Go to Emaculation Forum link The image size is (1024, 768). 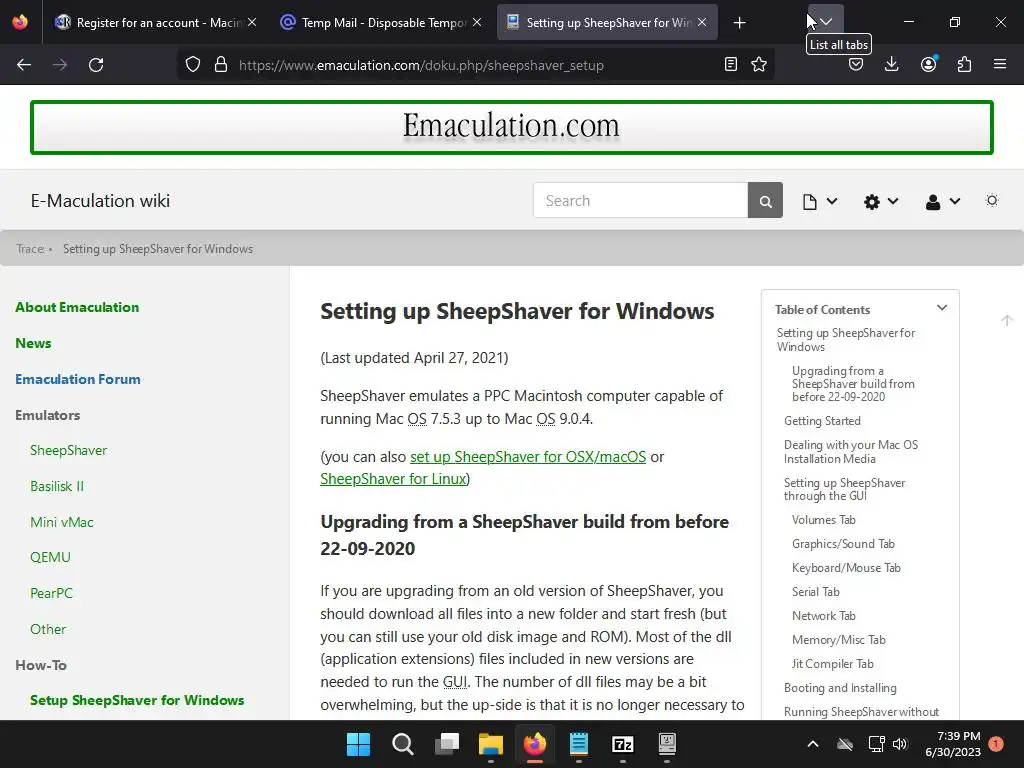coord(78,379)
